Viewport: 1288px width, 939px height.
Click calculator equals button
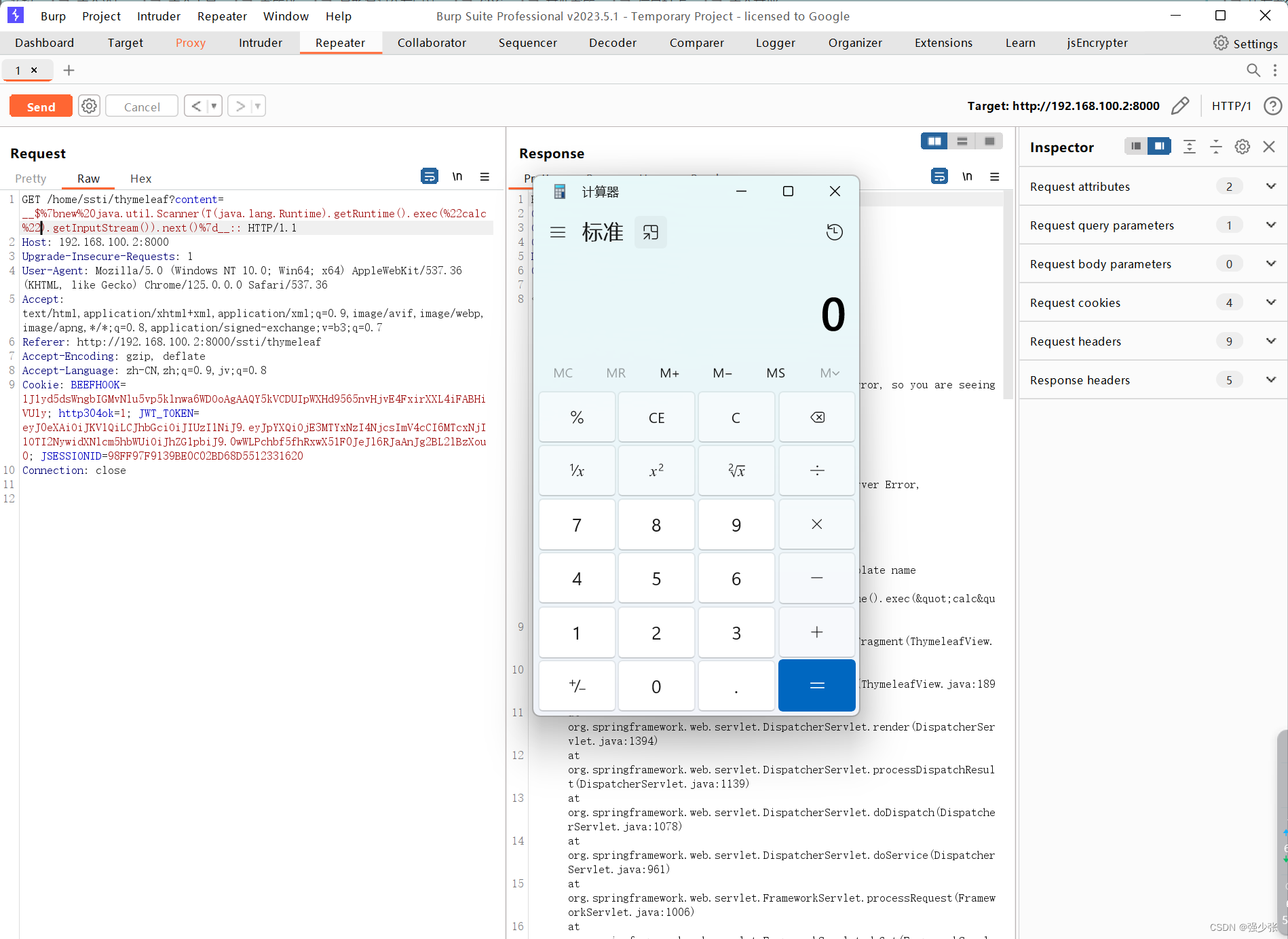coord(817,686)
